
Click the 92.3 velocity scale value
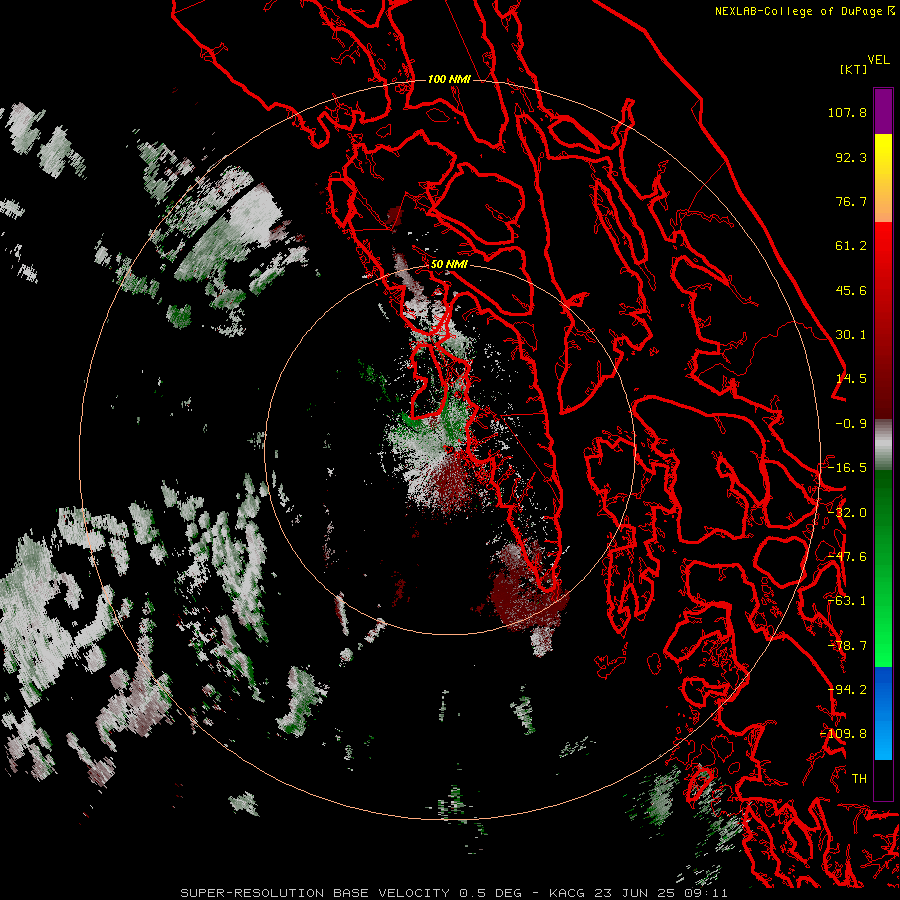[851, 157]
